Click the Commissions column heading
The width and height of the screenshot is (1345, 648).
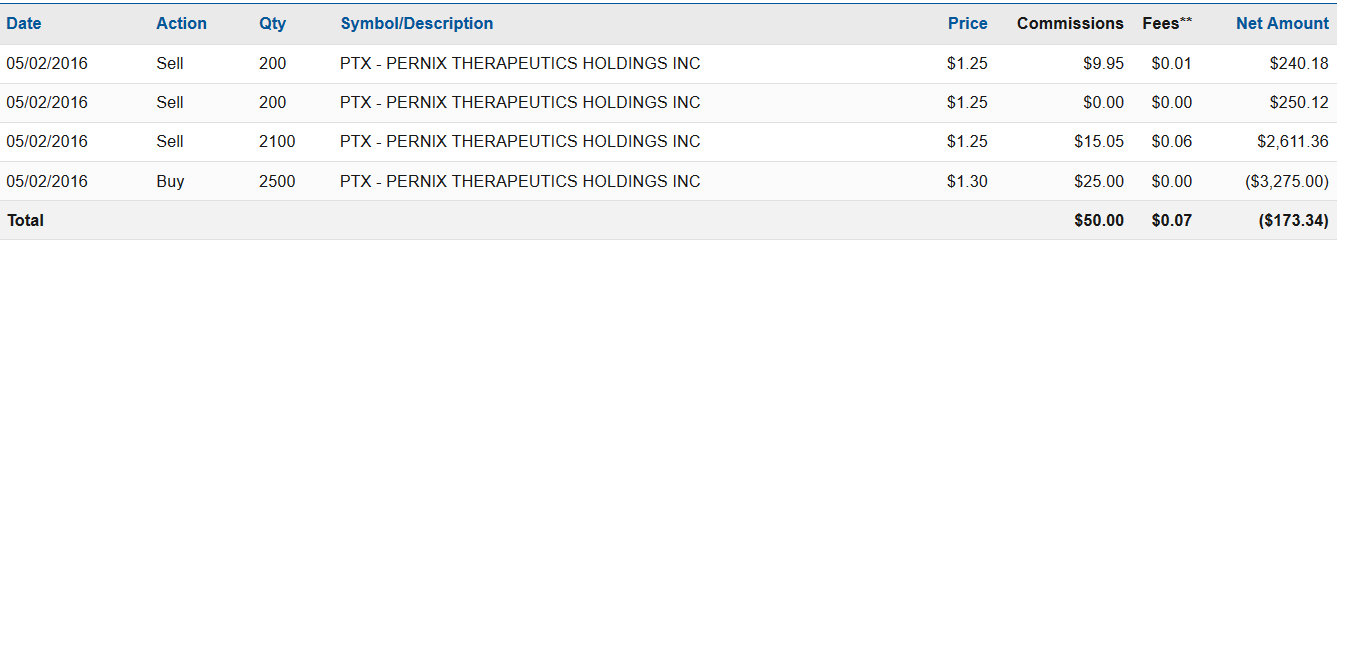1070,23
